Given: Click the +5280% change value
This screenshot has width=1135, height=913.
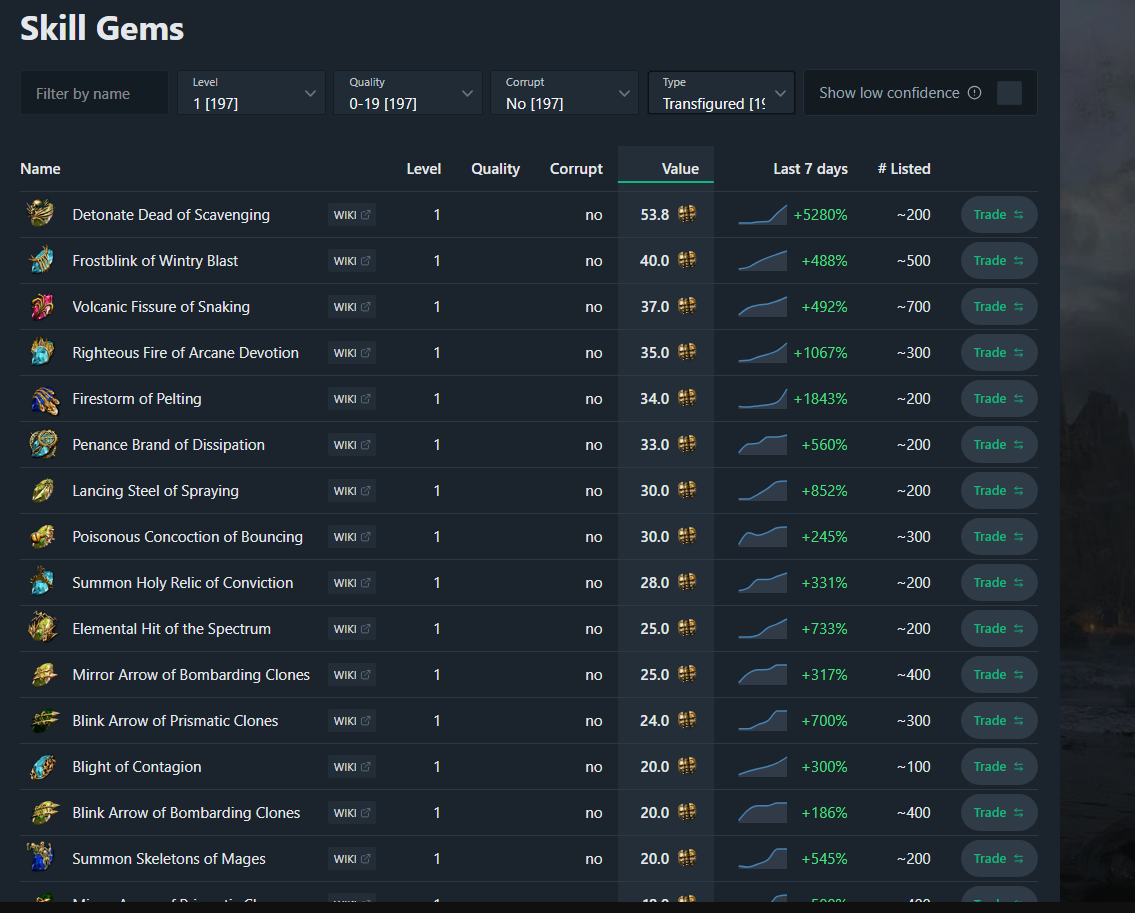Looking at the screenshot, I should 820,215.
